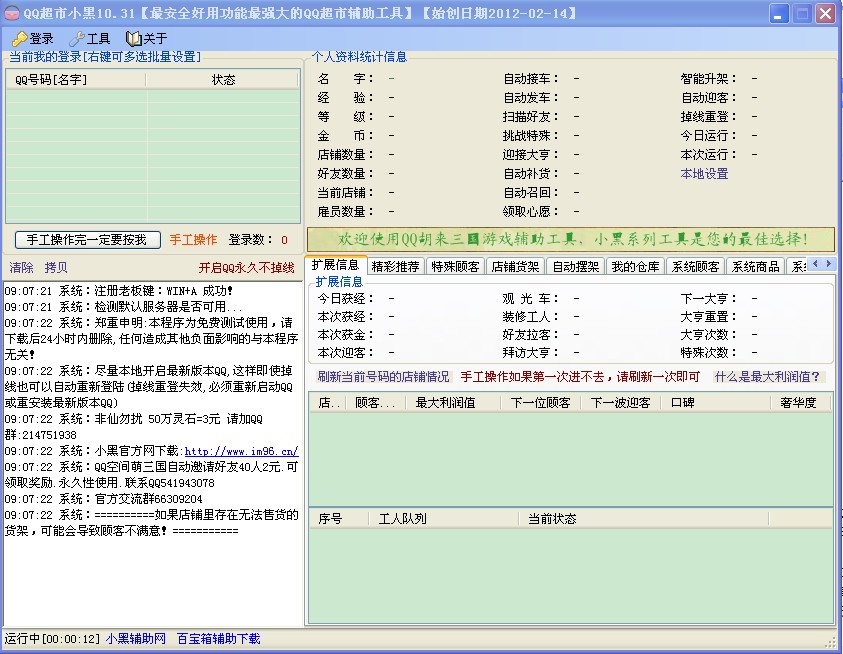Switch to the 扩展信息 tab
Image resolution: width=843 pixels, height=654 pixels.
tap(335, 265)
